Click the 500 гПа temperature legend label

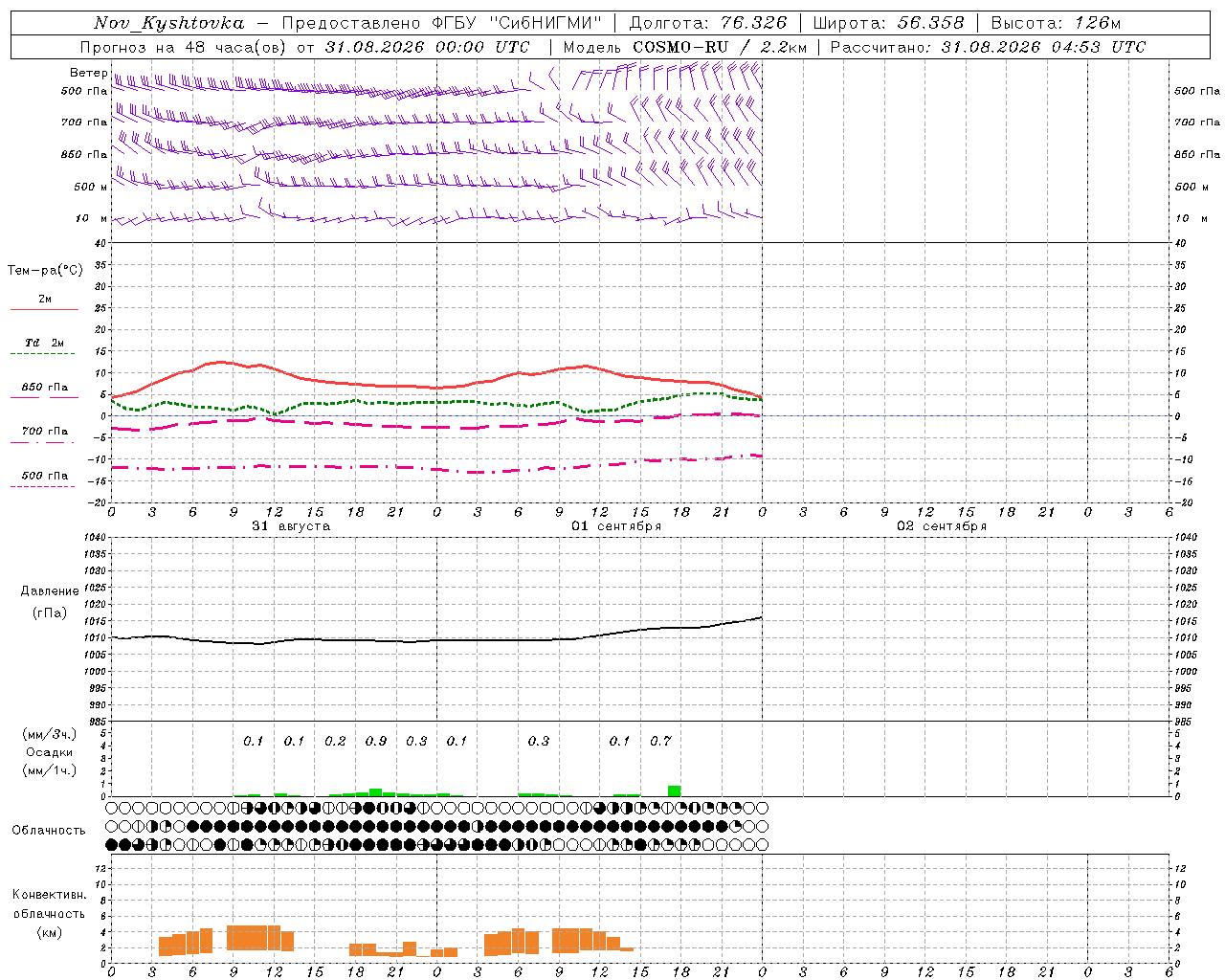coord(45,476)
